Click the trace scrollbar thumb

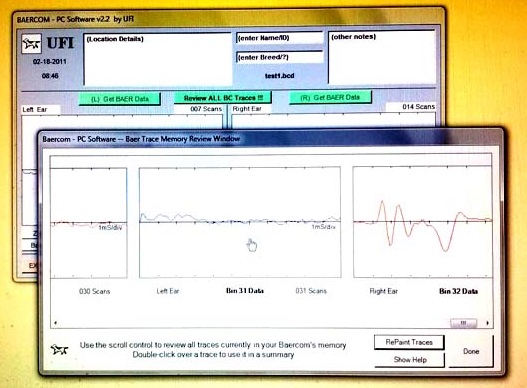pyautogui.click(x=463, y=323)
